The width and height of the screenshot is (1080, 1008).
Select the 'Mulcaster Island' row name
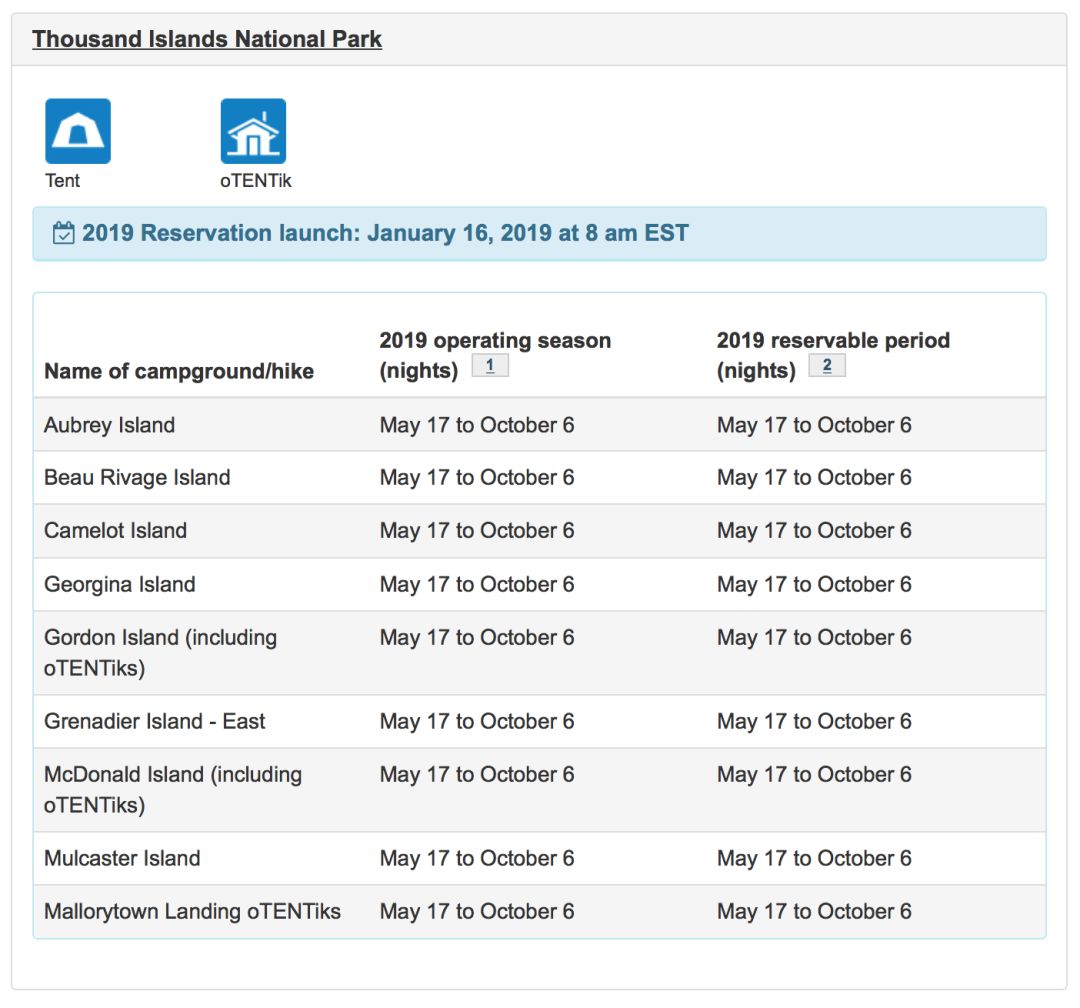pos(122,858)
